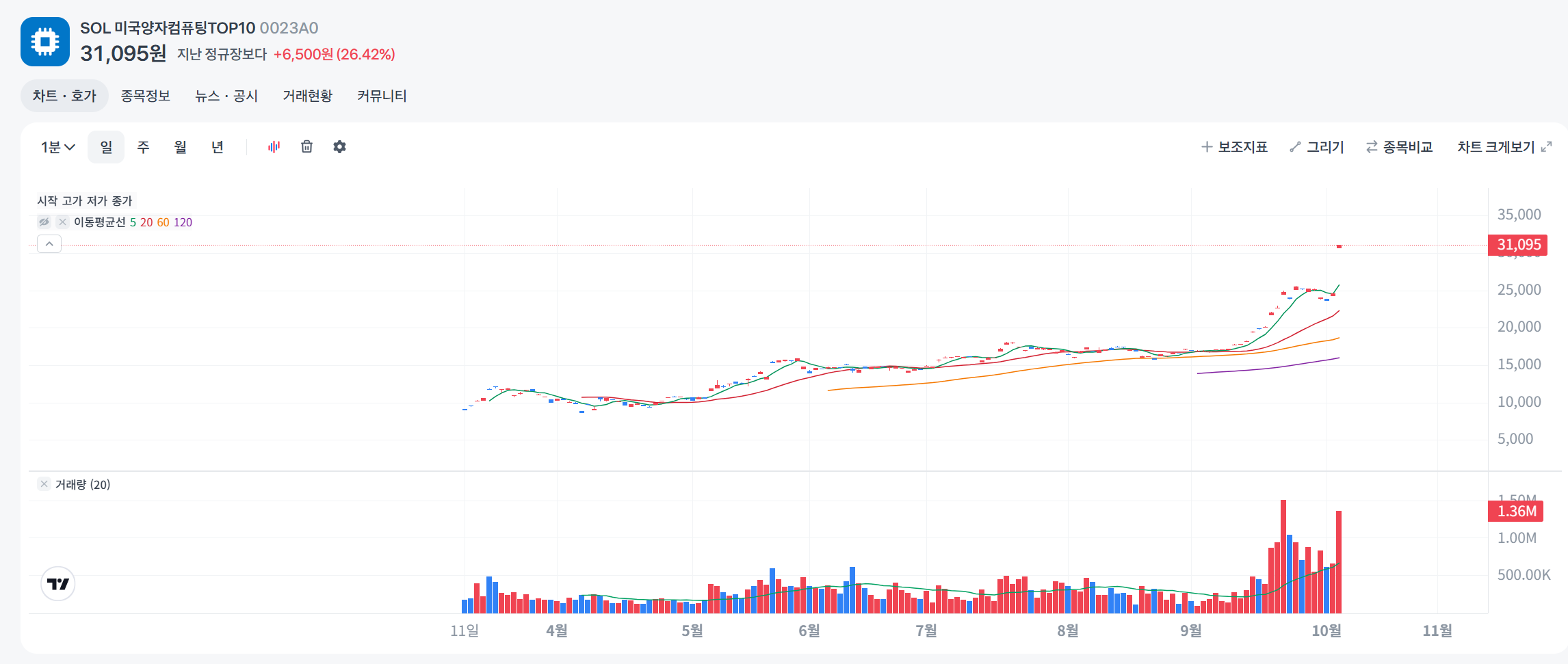Select the 년 yearly period tab
Viewport: 1568px width, 664px height.
point(217,147)
